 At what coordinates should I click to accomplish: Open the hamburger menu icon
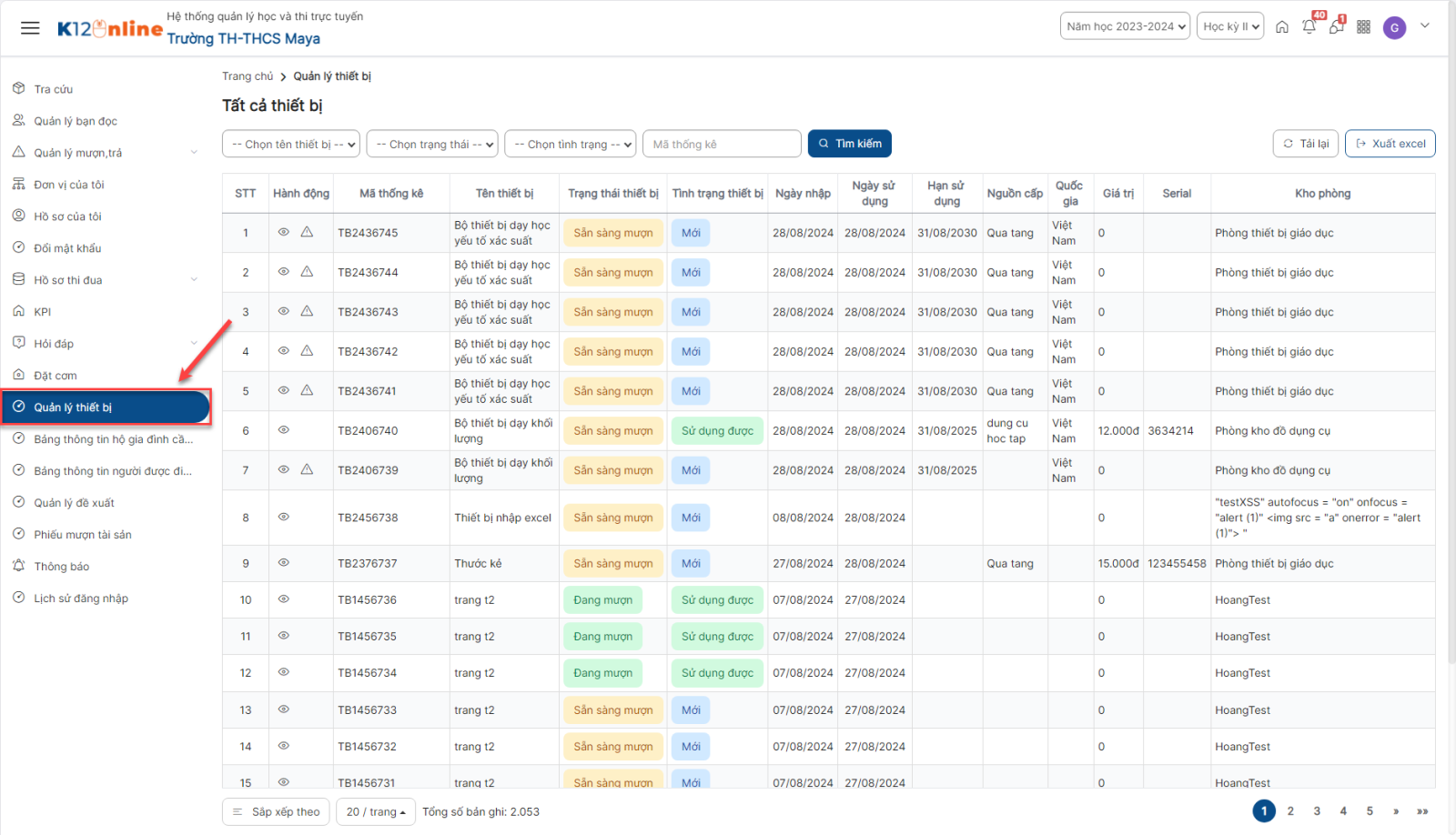click(x=30, y=27)
